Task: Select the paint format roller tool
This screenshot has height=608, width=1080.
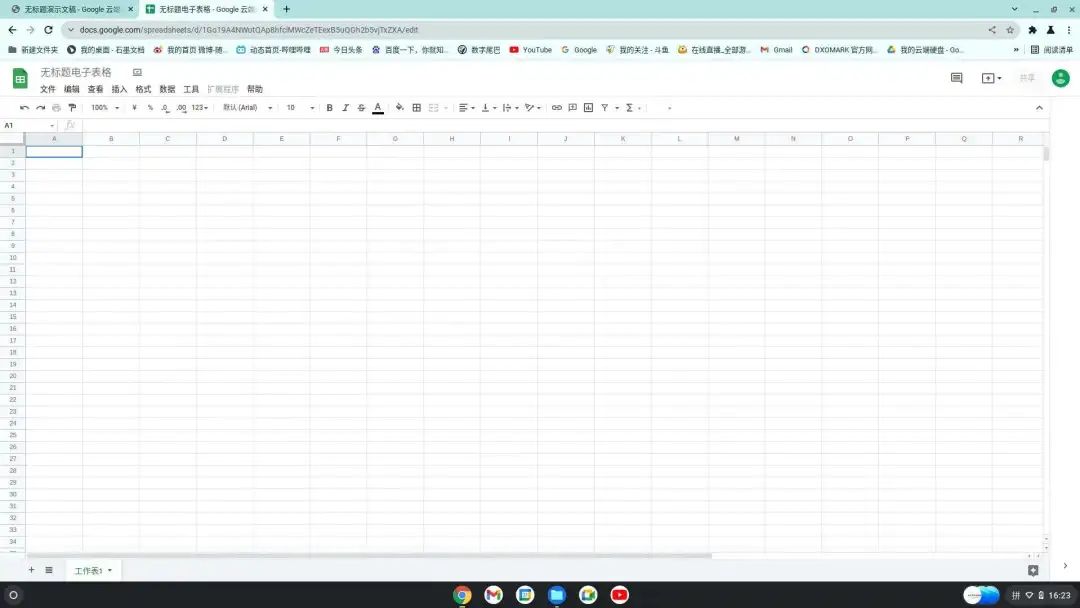Action: [72, 108]
